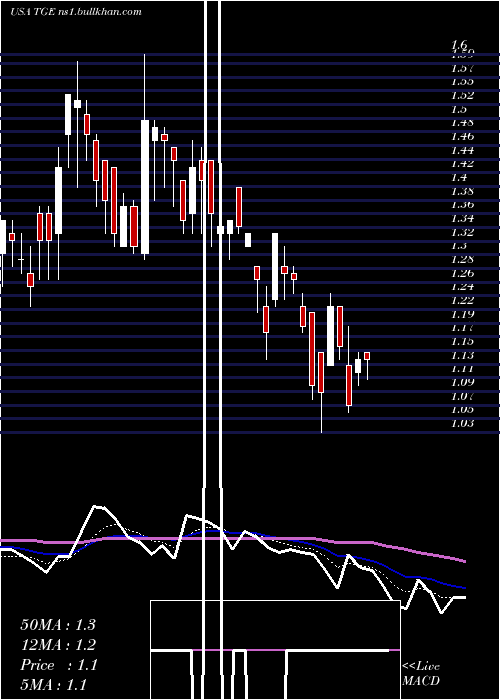The width and height of the screenshot is (500, 700).
Task: Click the 1.3 price axis label
Action: (x=459, y=246)
